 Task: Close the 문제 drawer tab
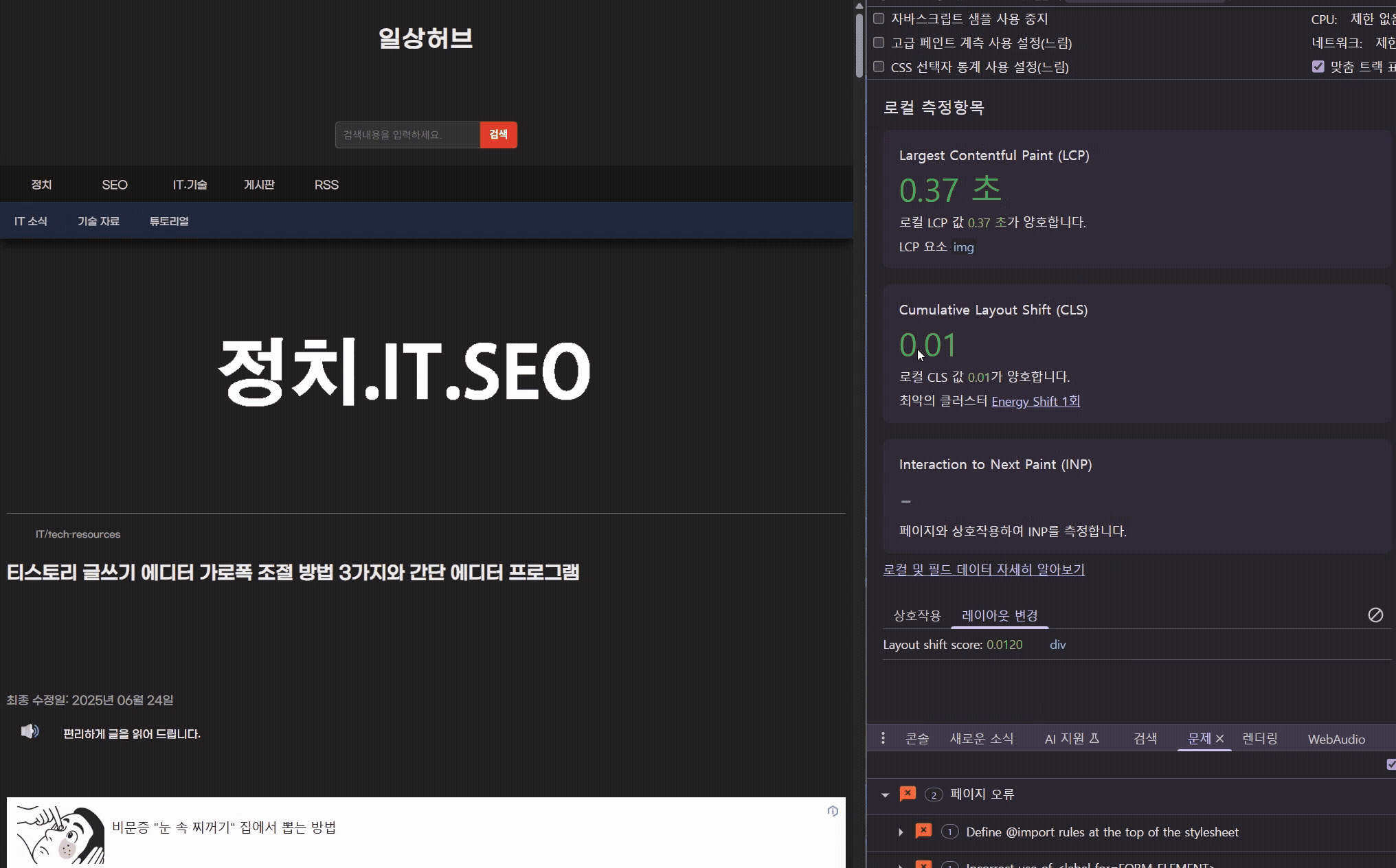coord(1220,739)
